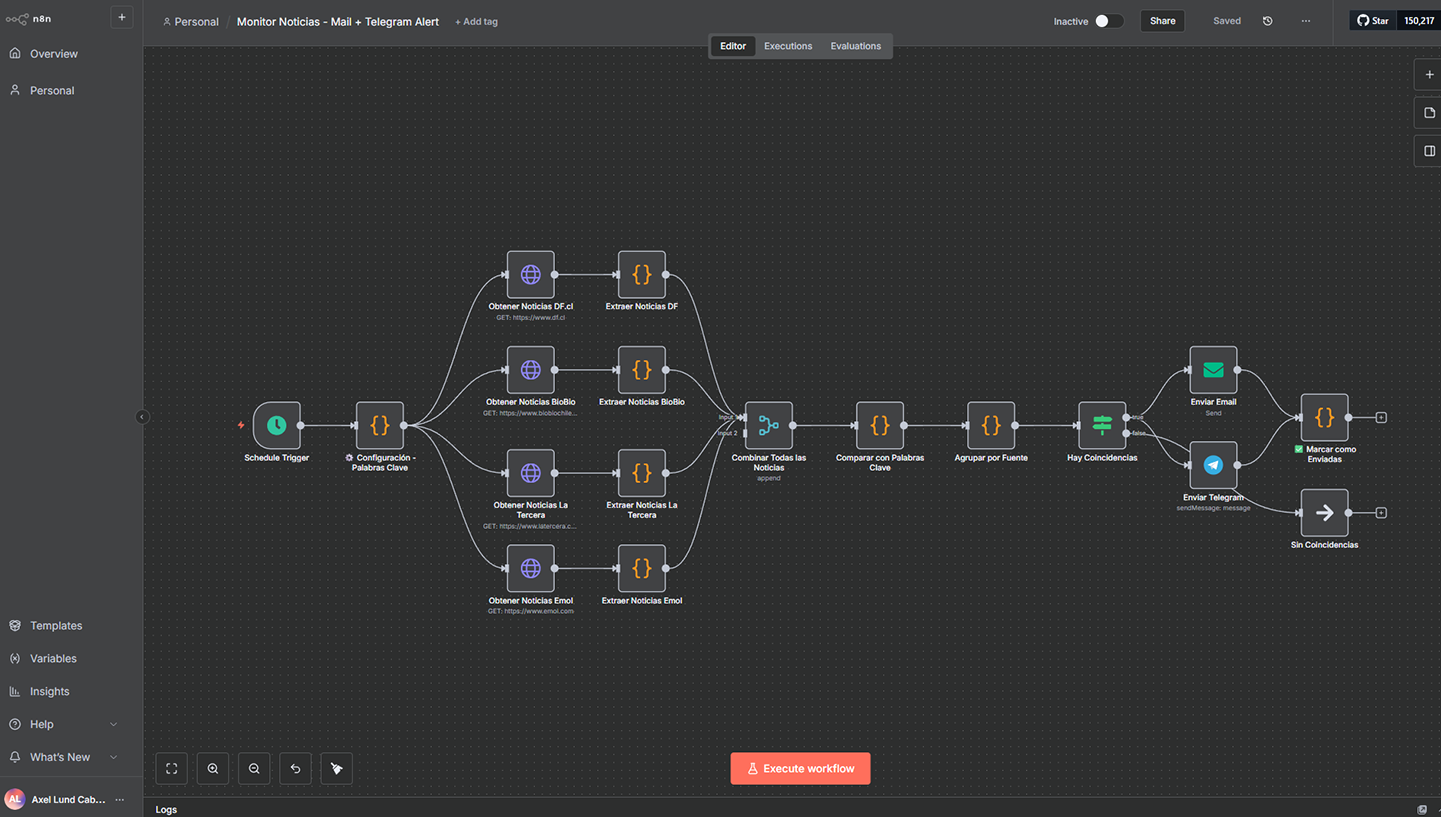Switch to the Executions tab

[x=788, y=46]
